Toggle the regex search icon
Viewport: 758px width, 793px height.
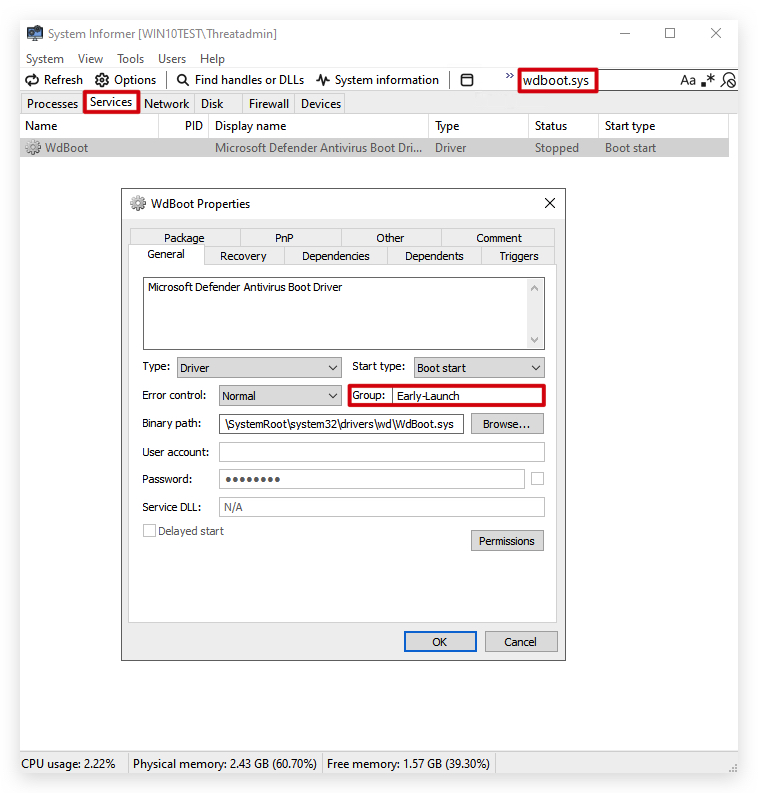click(708, 80)
